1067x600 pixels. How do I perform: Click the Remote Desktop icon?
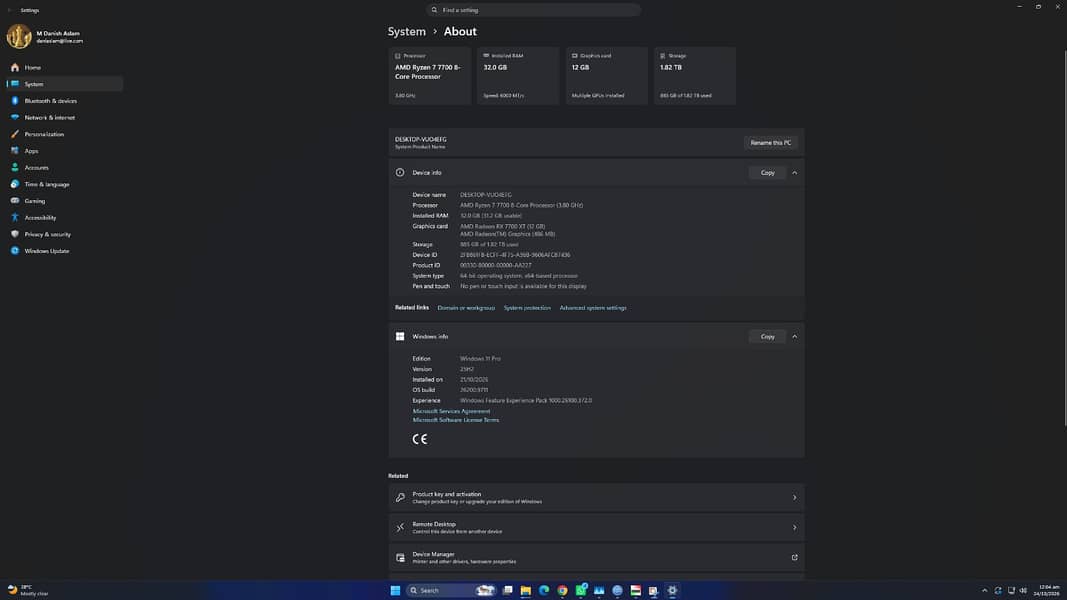(400, 528)
